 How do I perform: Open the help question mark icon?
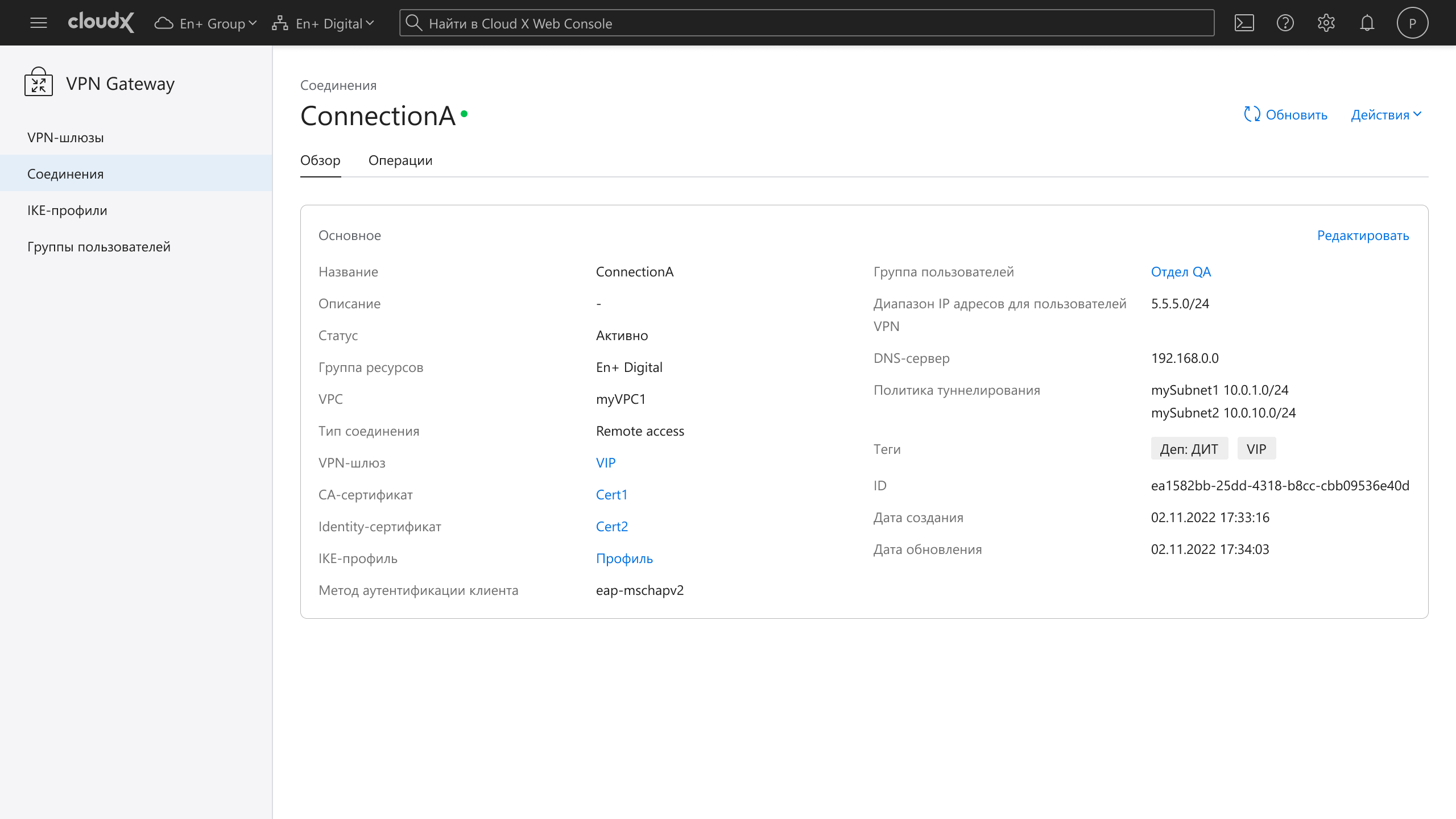1285,23
